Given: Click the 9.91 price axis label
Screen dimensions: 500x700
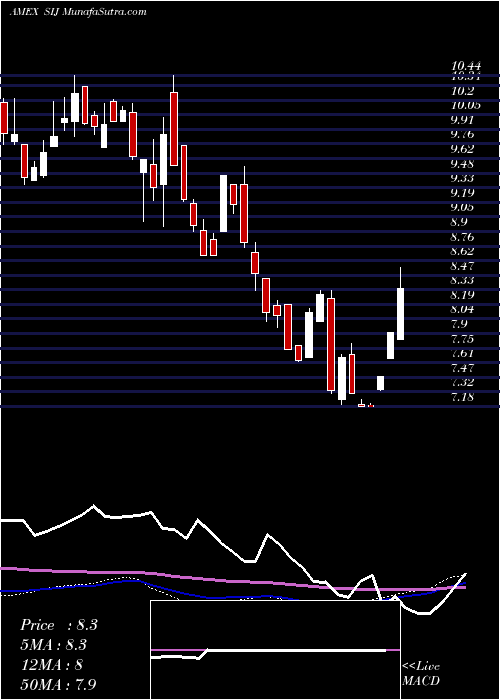Looking at the screenshot, I should (x=464, y=121).
